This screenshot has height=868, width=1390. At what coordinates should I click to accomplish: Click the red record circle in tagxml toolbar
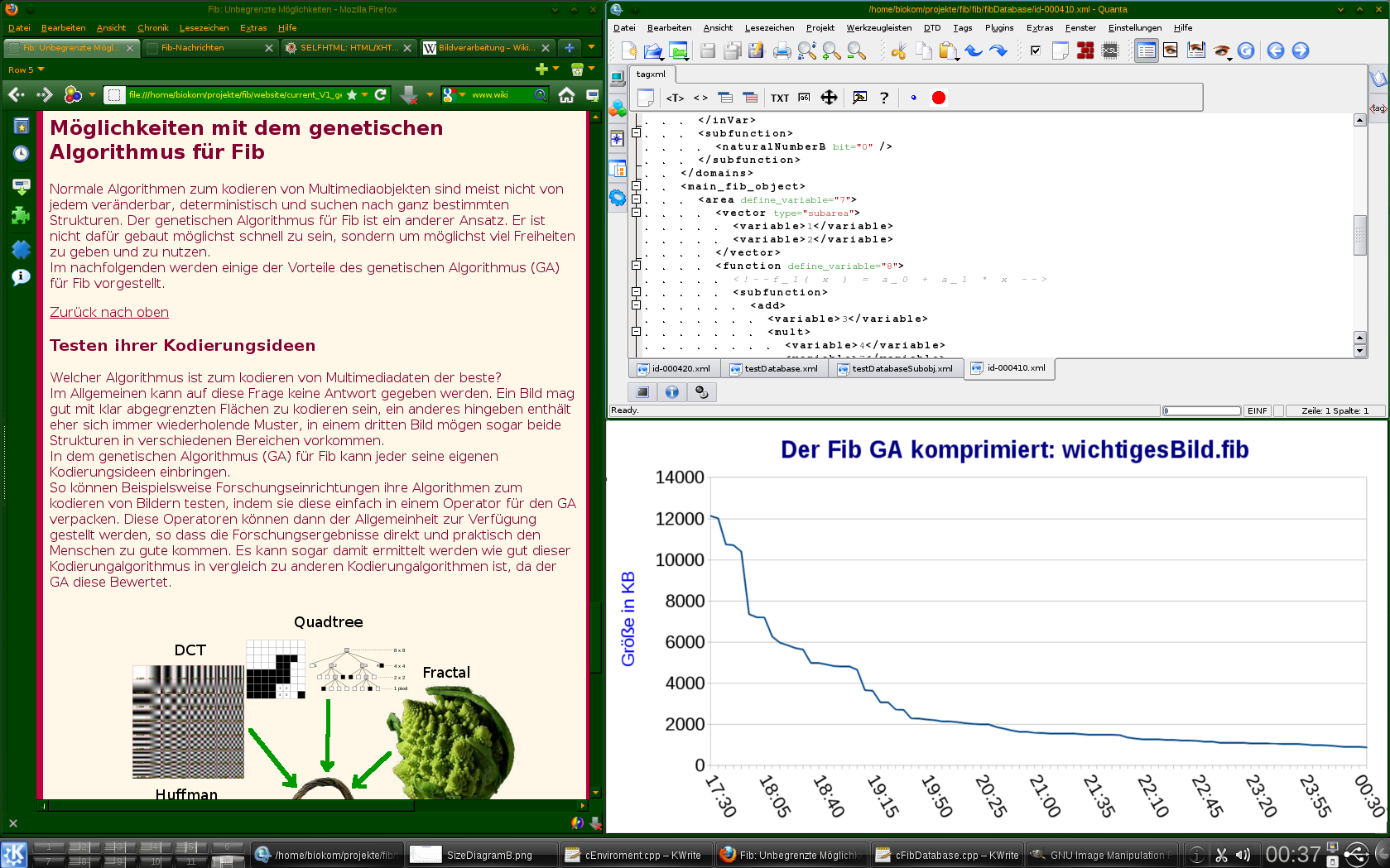click(x=938, y=98)
